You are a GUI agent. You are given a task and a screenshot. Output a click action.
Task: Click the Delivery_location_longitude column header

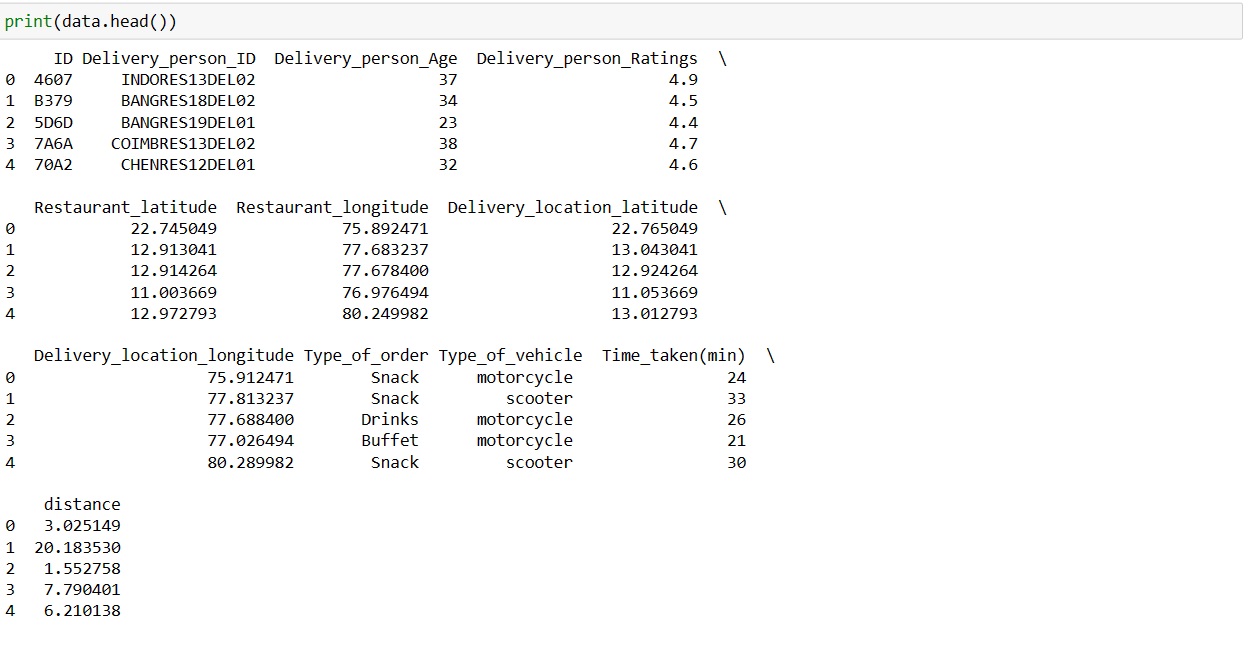164,356
